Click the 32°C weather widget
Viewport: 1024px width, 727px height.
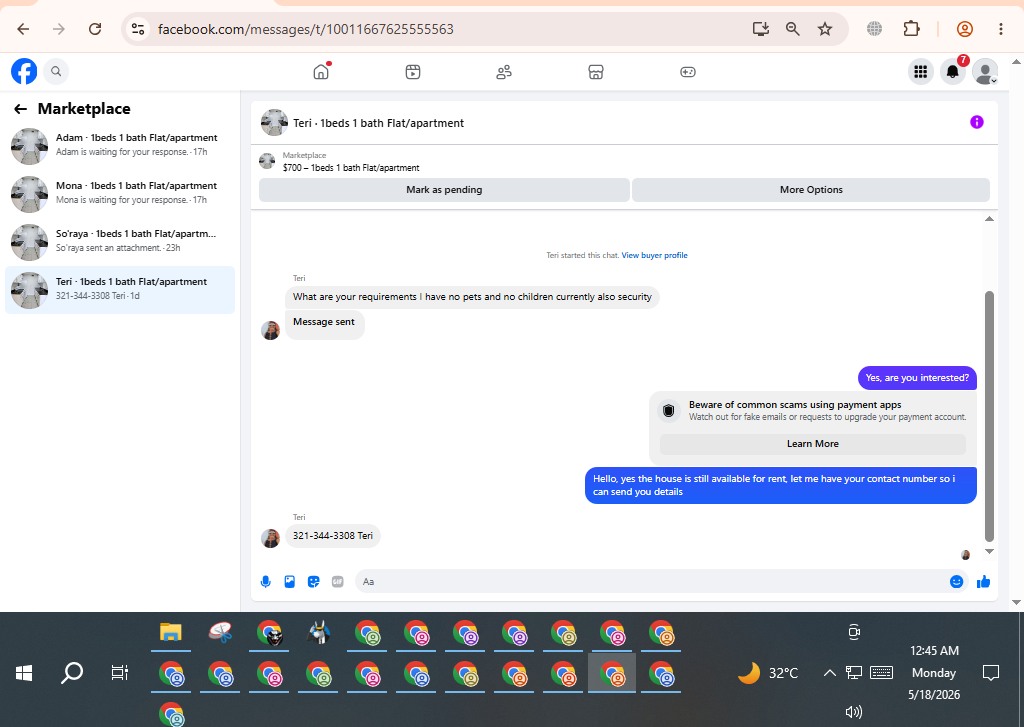(768, 673)
